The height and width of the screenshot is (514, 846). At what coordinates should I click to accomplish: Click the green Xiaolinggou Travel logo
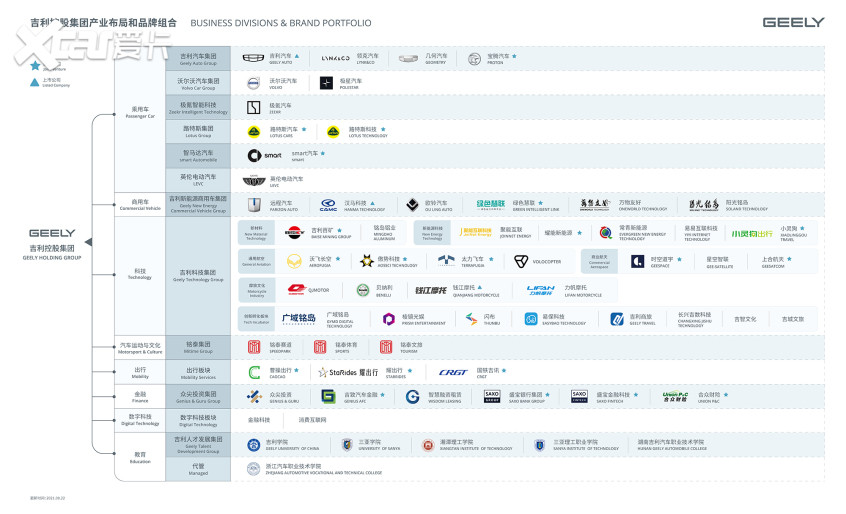[x=752, y=234]
